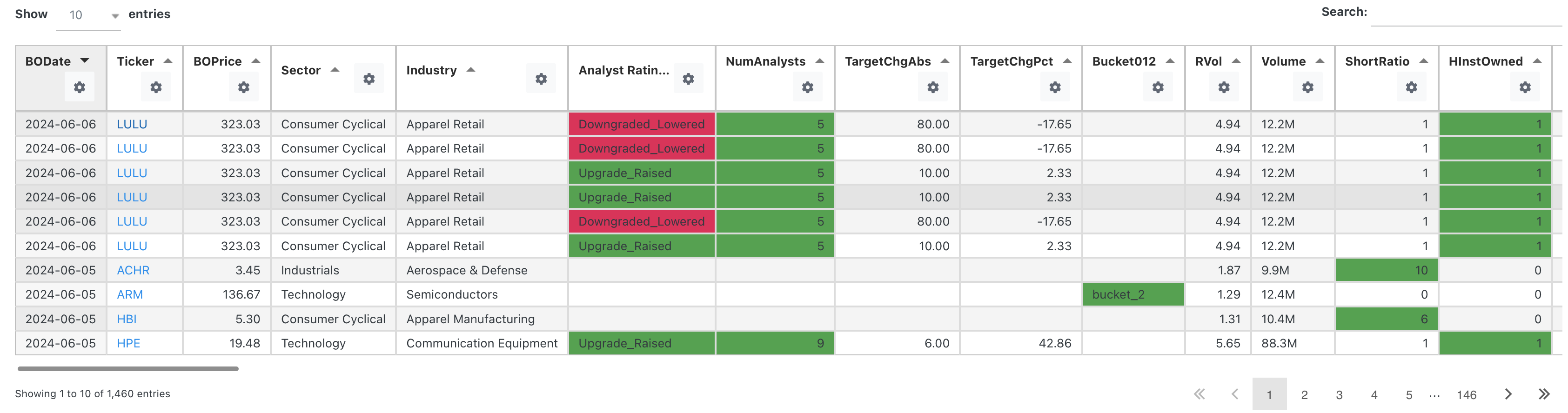This screenshot has width=1568, height=413.
Task: Jump to page 146 in pagination
Action: point(1466,395)
